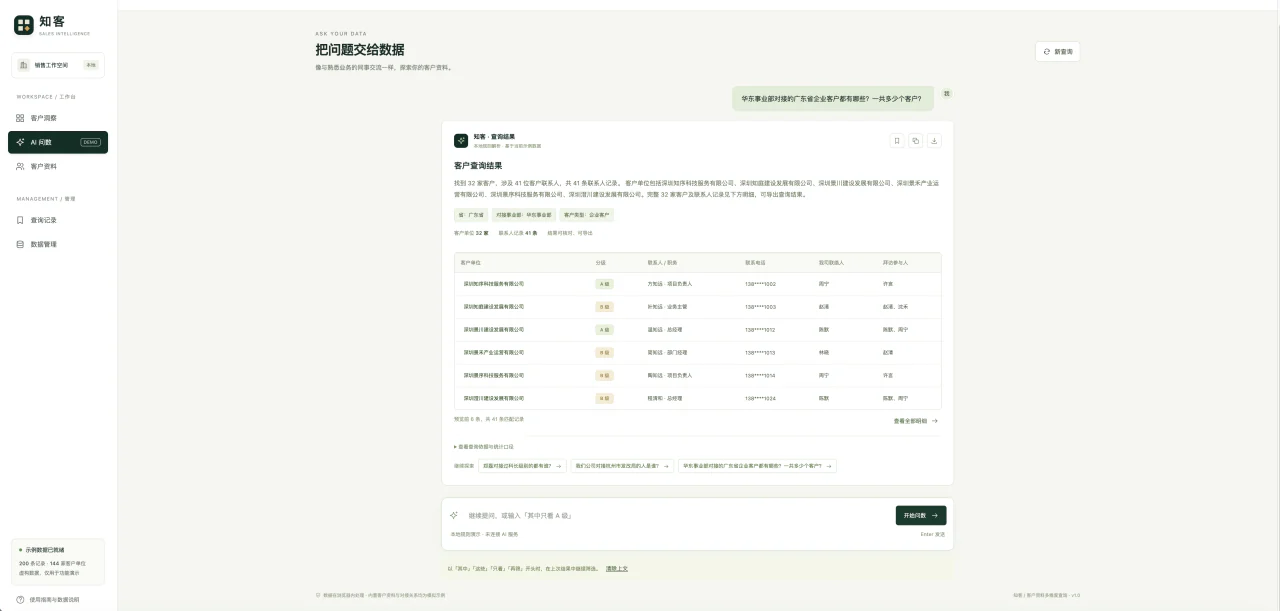Click the 联系电话 column header
The width and height of the screenshot is (1280, 611).
click(755, 262)
